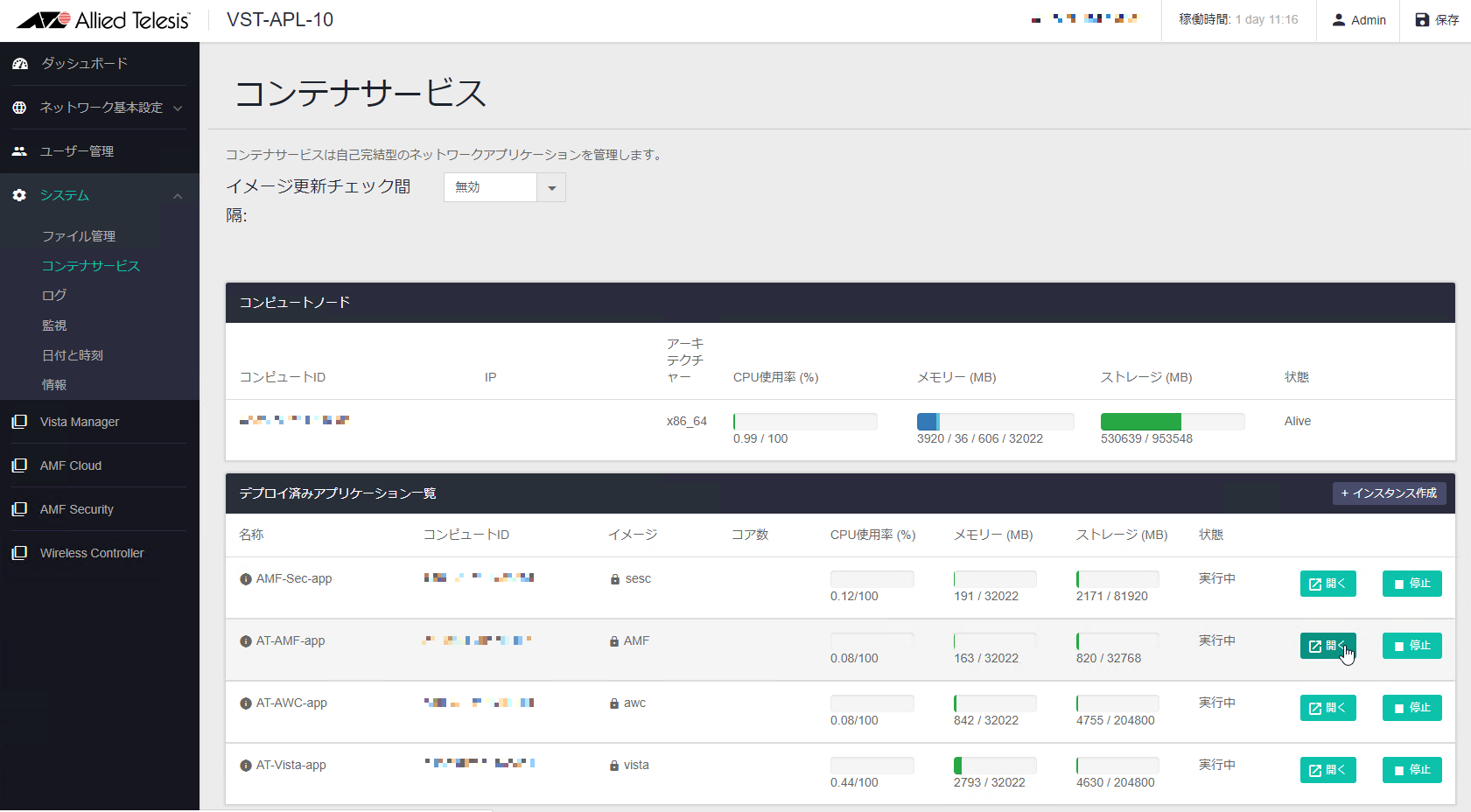Click the VST-APL-10 device name

[x=280, y=20]
